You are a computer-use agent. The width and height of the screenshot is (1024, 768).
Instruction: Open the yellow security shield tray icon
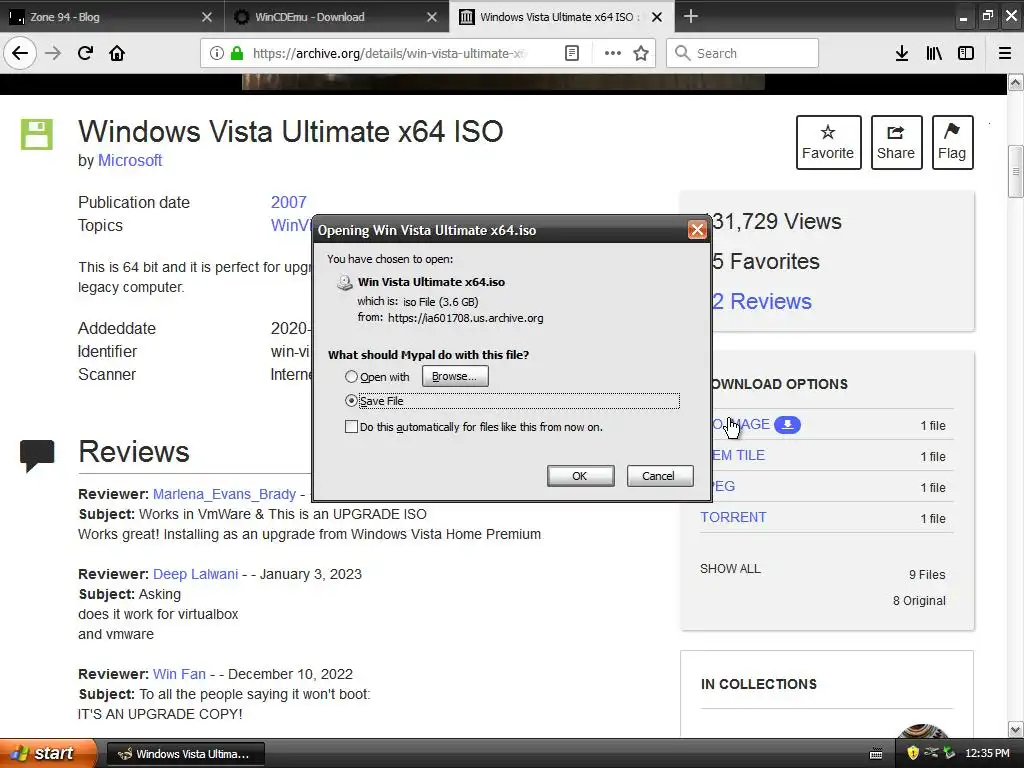coord(913,753)
